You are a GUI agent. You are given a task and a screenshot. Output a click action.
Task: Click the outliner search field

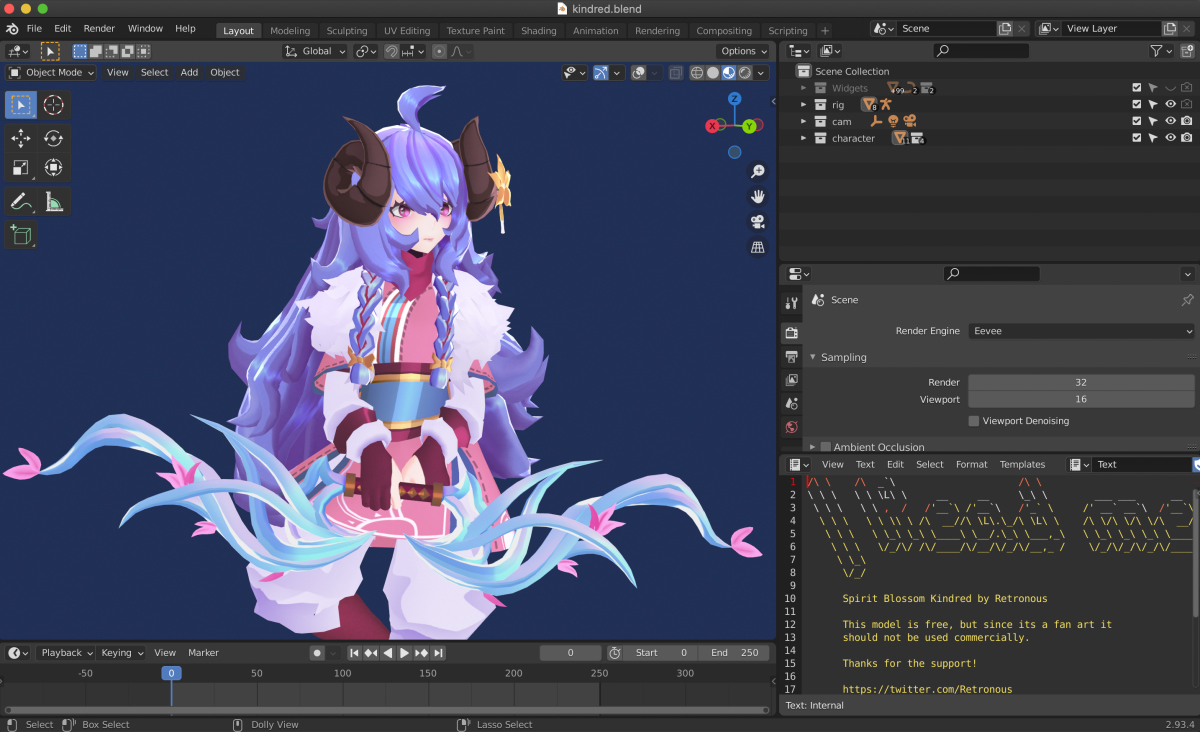coord(981,51)
